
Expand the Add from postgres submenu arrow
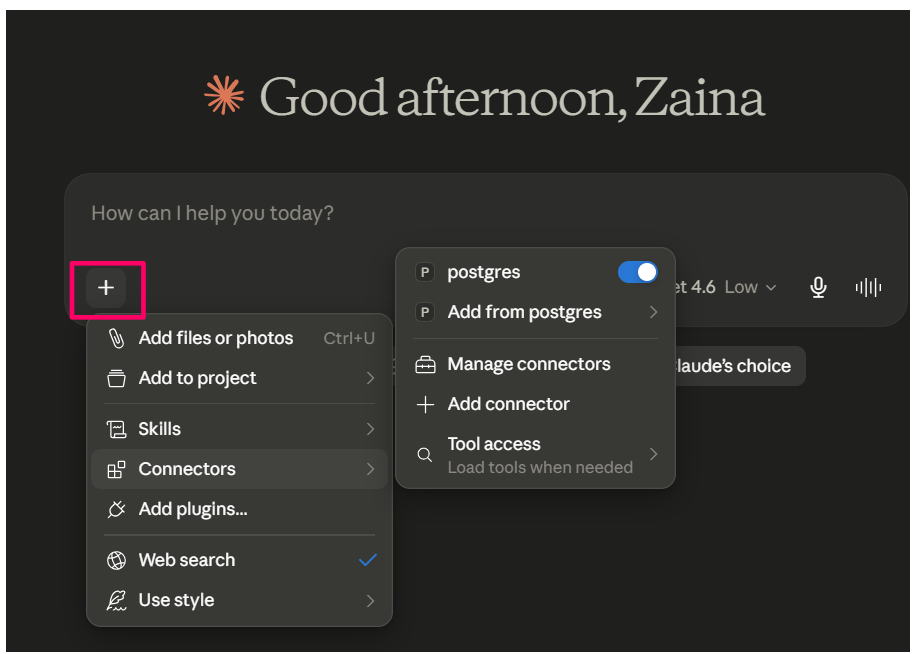pyautogui.click(x=653, y=312)
